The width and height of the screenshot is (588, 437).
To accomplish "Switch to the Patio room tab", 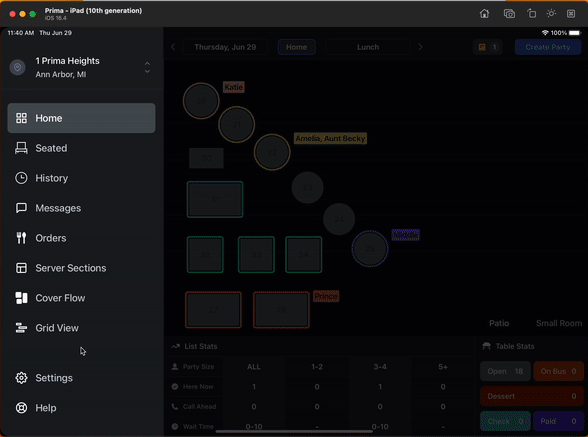I will (x=499, y=323).
